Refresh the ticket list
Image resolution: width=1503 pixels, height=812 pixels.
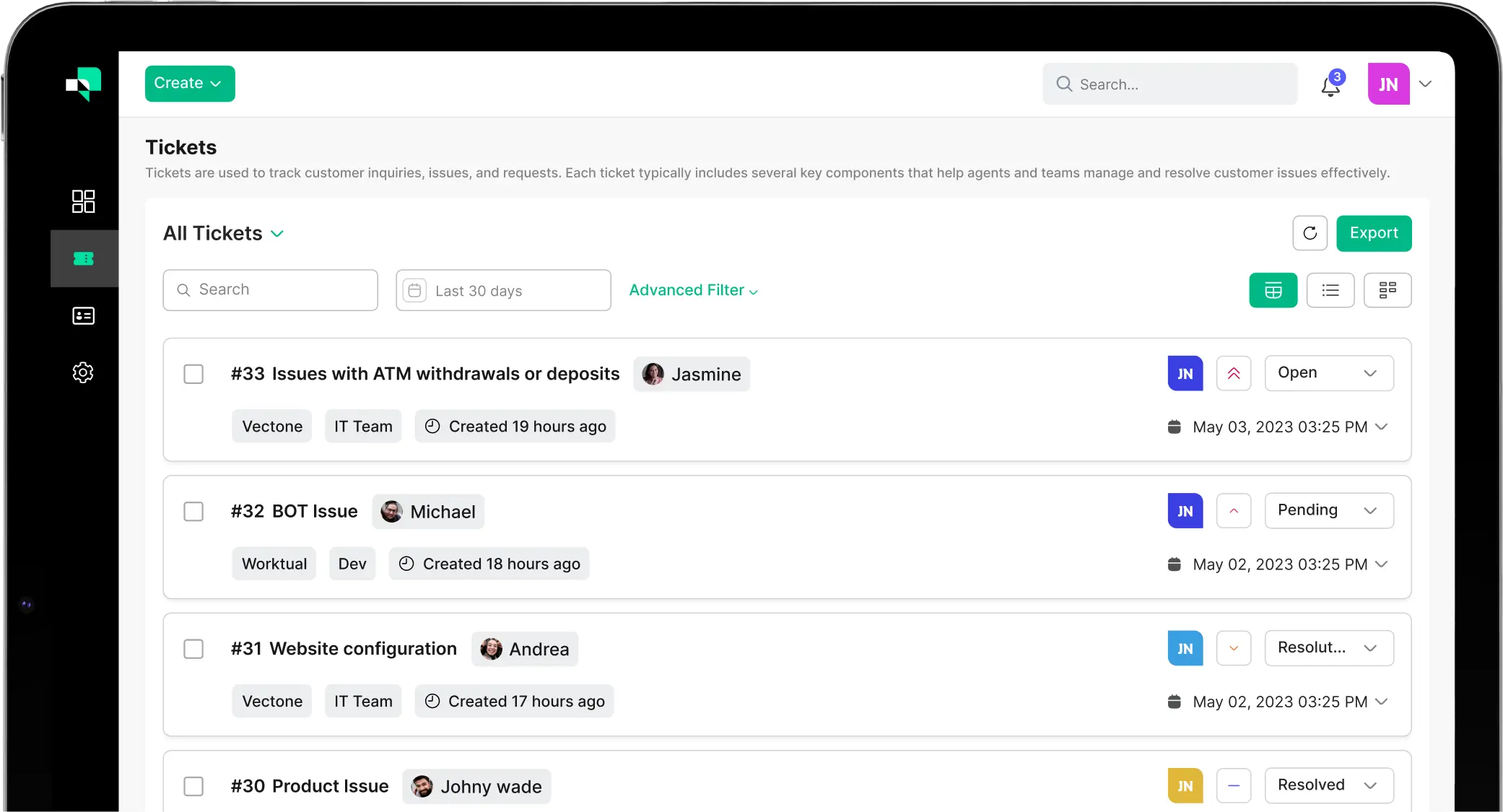[1310, 233]
